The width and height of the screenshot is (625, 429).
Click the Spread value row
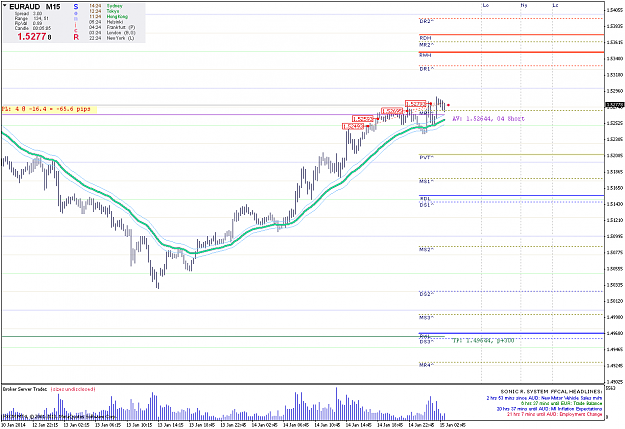pos(28,14)
